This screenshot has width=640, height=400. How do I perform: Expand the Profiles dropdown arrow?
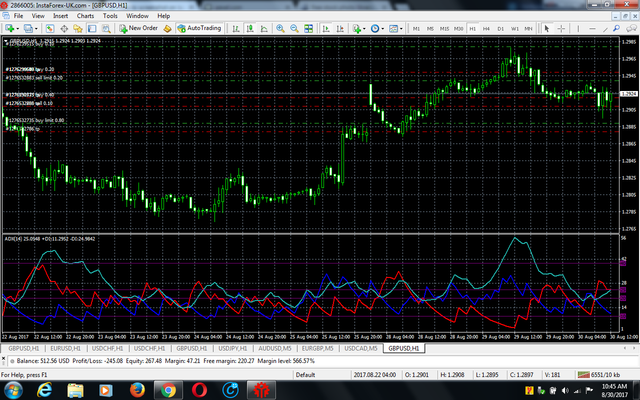point(36,29)
